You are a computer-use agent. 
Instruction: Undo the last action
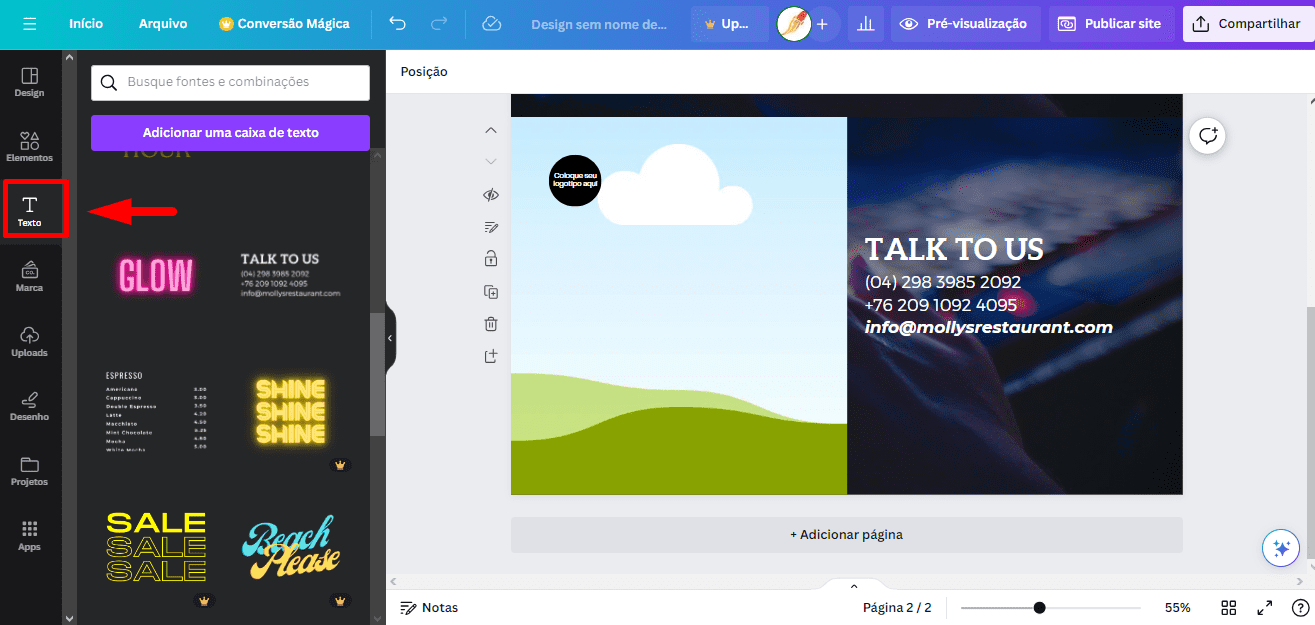pos(398,24)
